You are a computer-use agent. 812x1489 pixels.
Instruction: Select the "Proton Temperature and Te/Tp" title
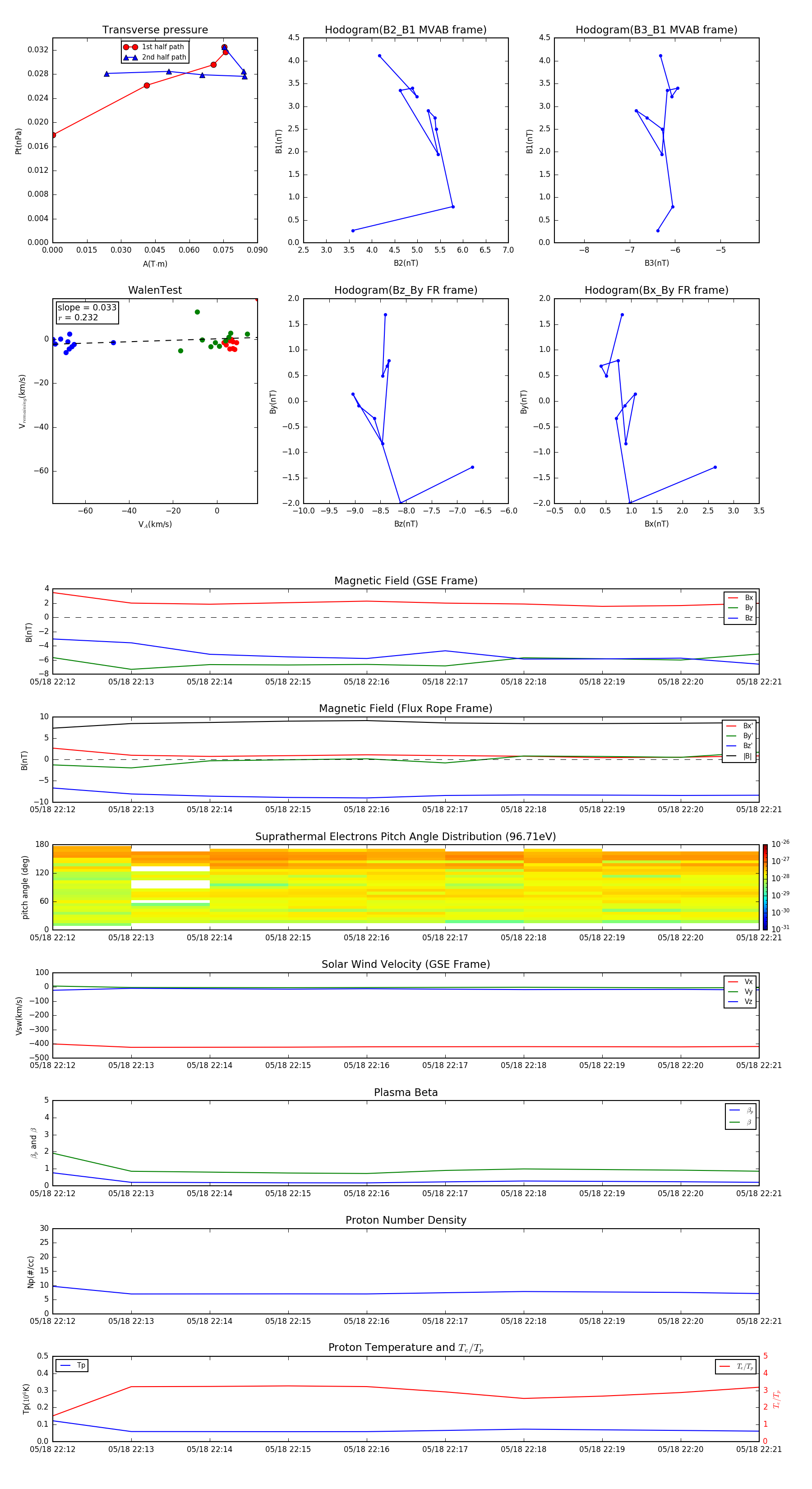[406, 1348]
